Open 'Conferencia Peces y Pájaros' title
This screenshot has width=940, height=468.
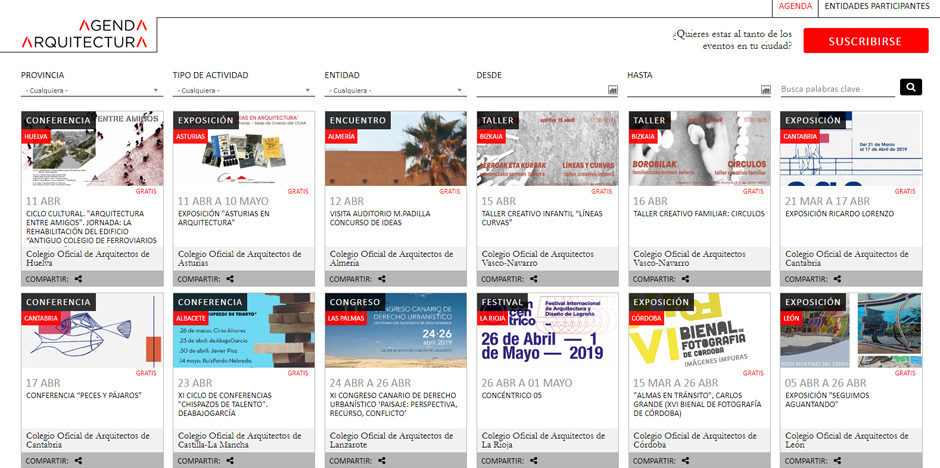click(x=83, y=396)
